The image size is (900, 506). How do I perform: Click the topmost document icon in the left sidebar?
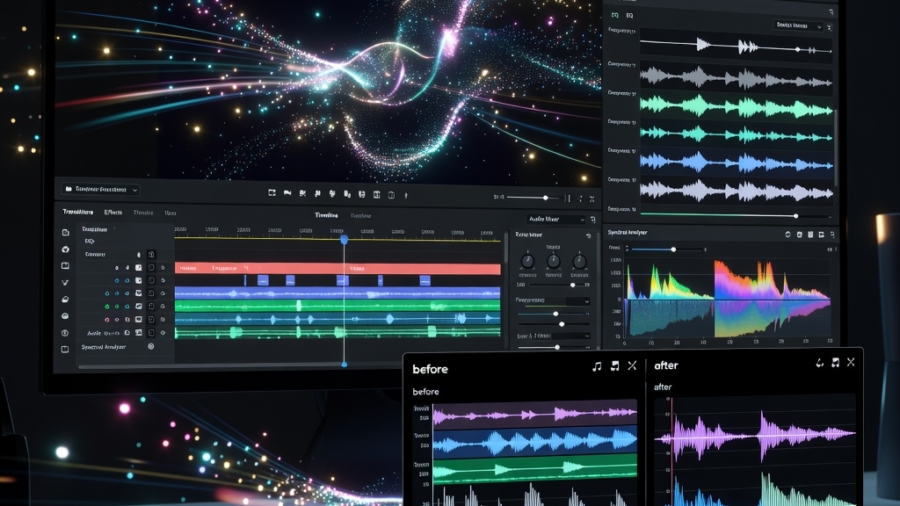tap(65, 232)
